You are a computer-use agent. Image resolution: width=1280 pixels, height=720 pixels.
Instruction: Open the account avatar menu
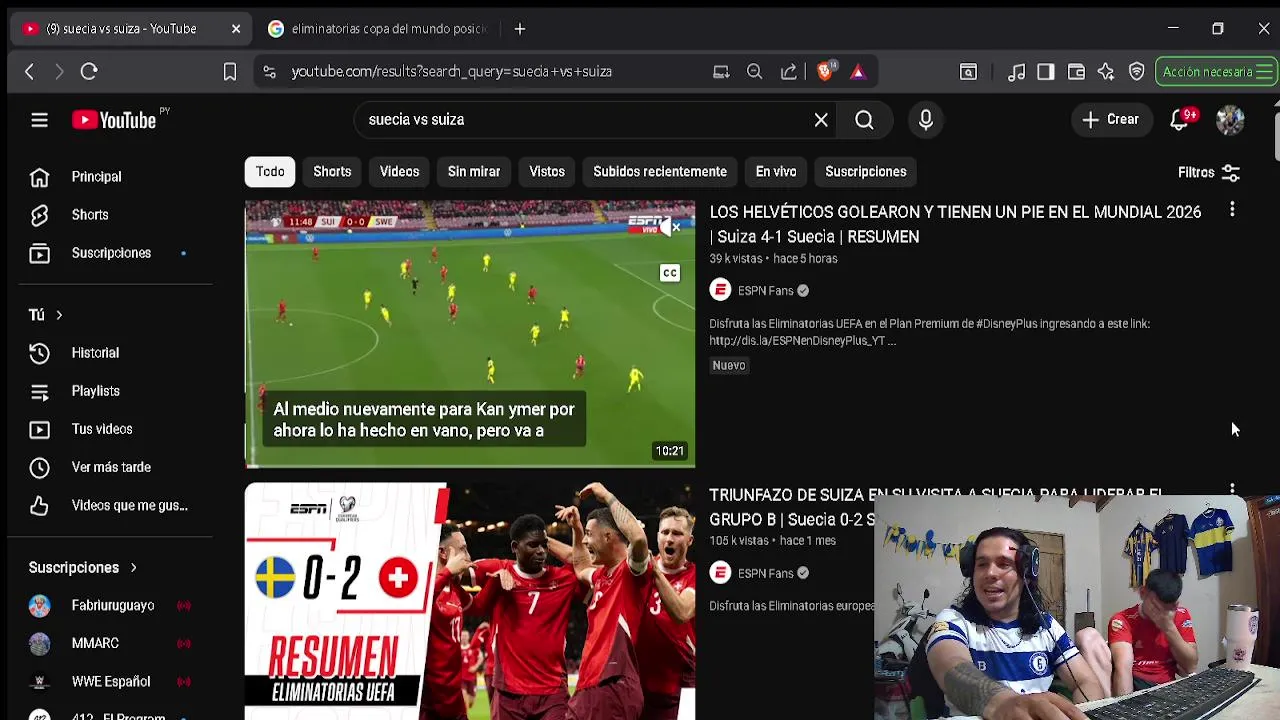click(1230, 120)
